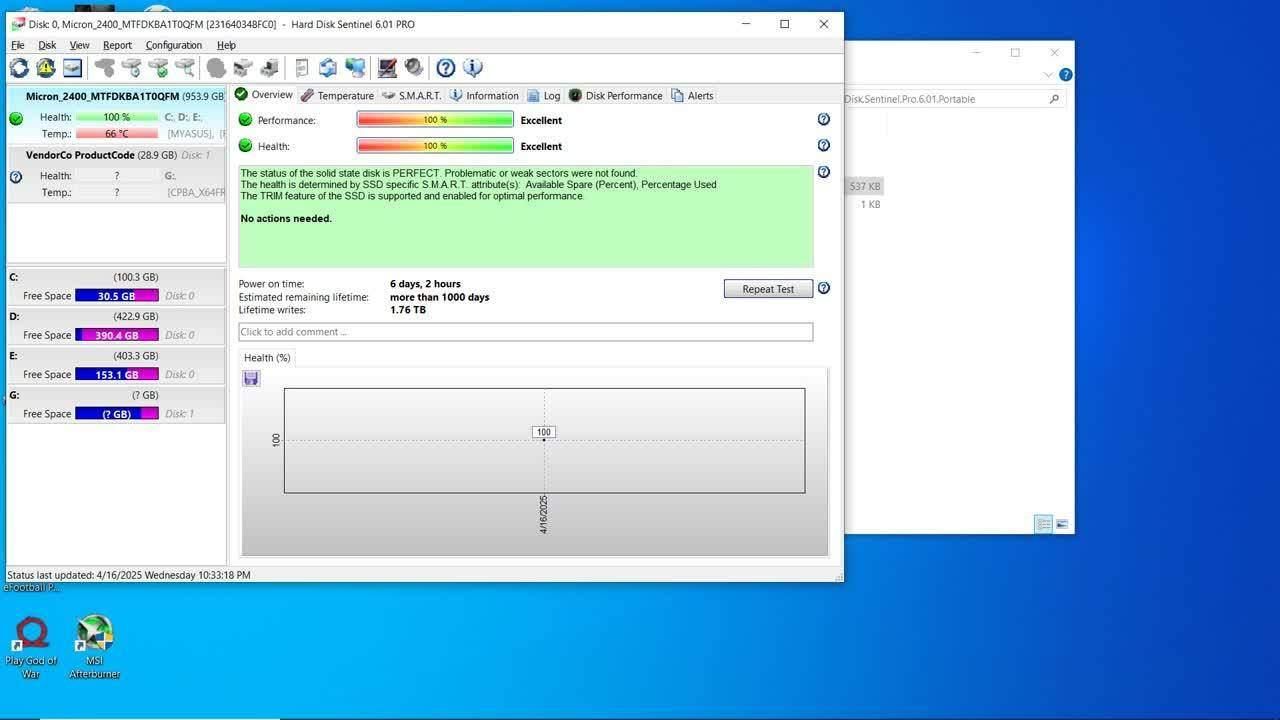The image size is (1280, 720).
Task: Switch to the S.M.A.R.T. tab
Action: pyautogui.click(x=412, y=95)
